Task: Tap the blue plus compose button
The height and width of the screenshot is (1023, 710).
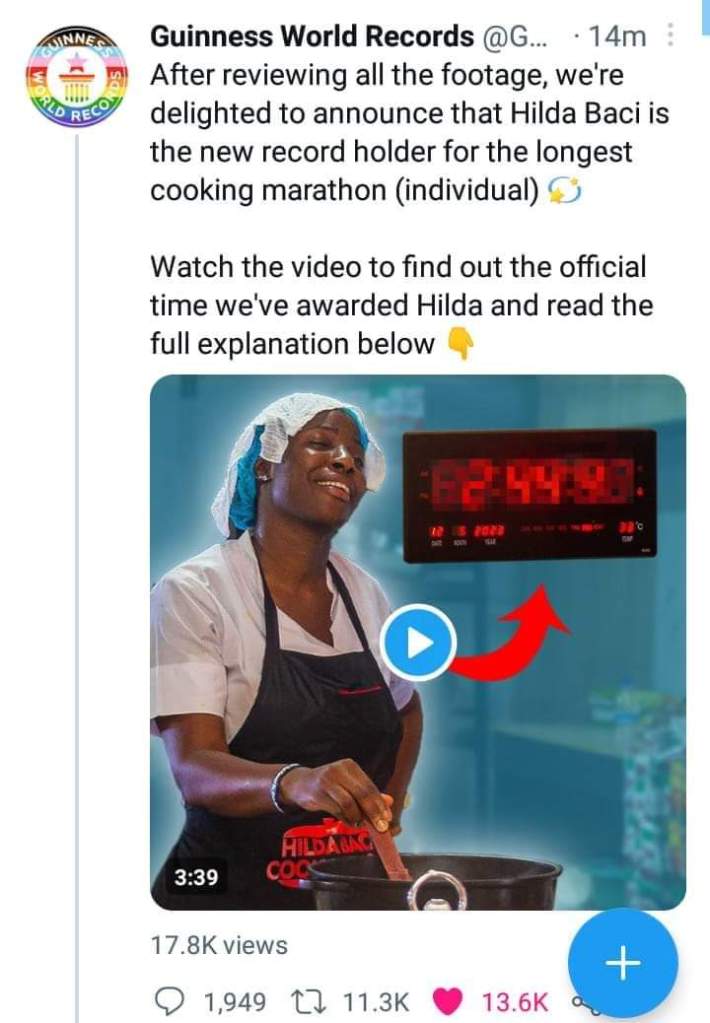Action: click(x=623, y=962)
